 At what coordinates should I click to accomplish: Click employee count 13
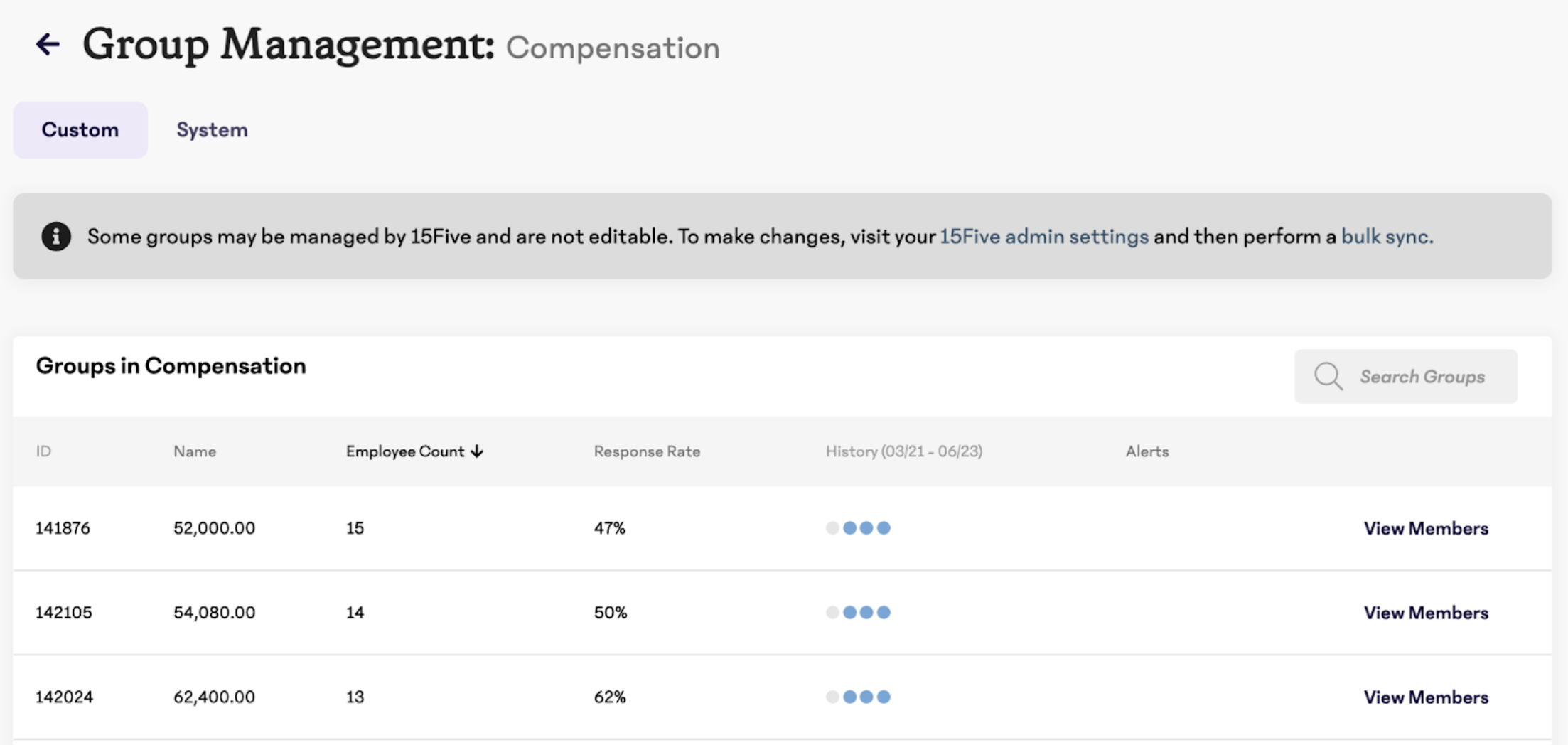pyautogui.click(x=355, y=697)
